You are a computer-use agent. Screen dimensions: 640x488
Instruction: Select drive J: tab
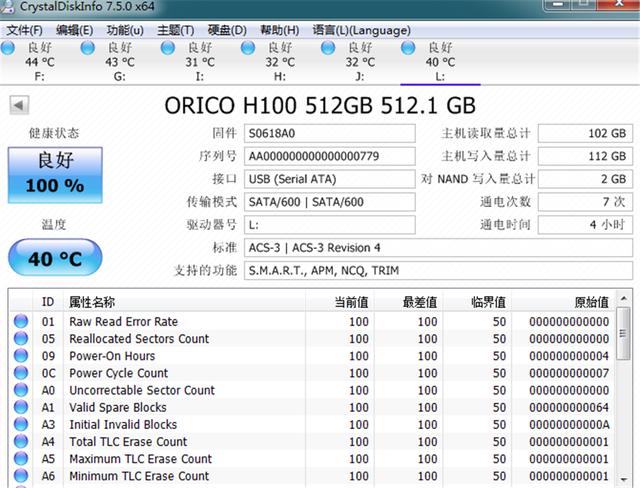tap(360, 62)
